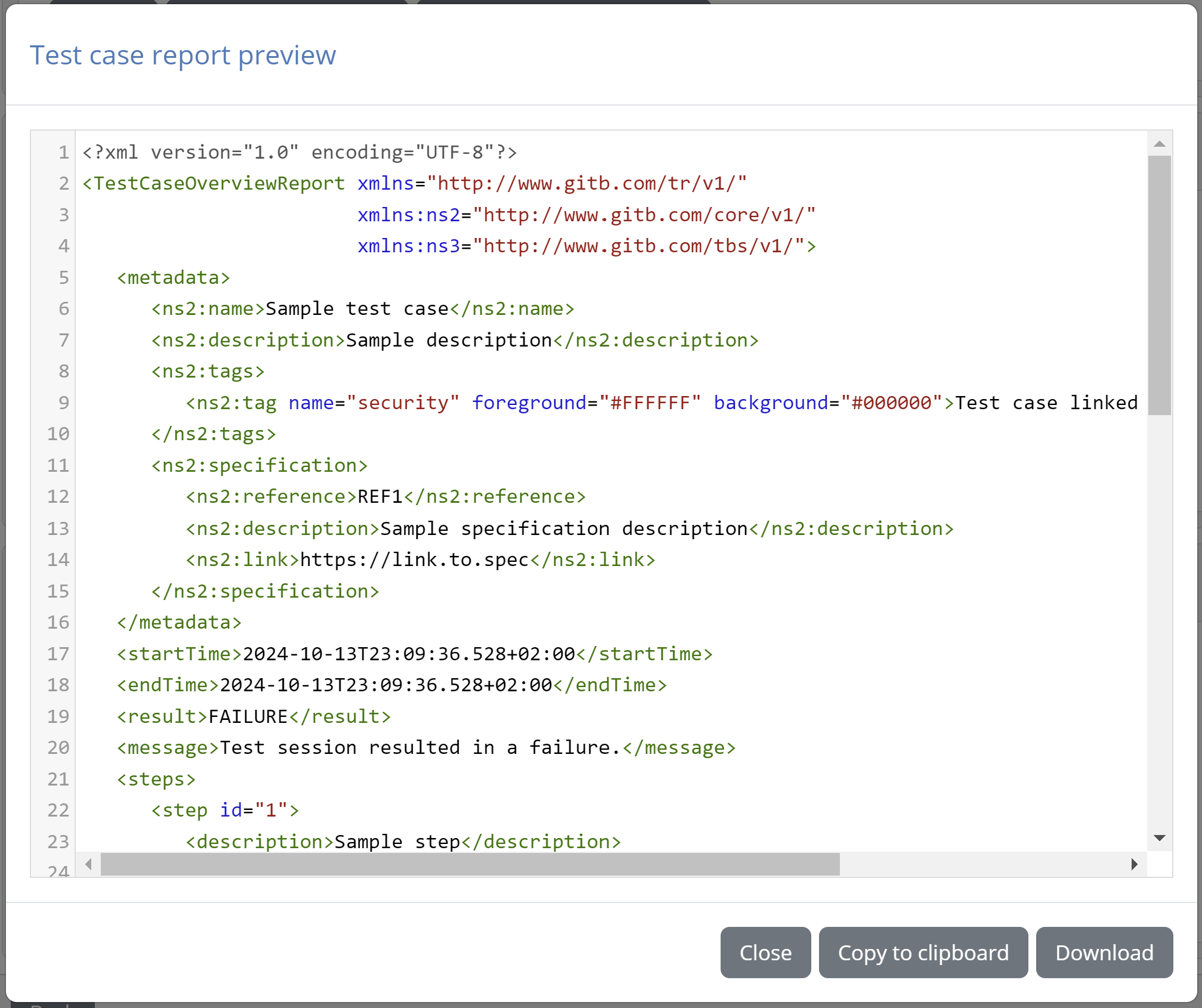Image resolution: width=1202 pixels, height=1008 pixels.
Task: Click the vertical scrollbar down arrow
Action: 1160,838
